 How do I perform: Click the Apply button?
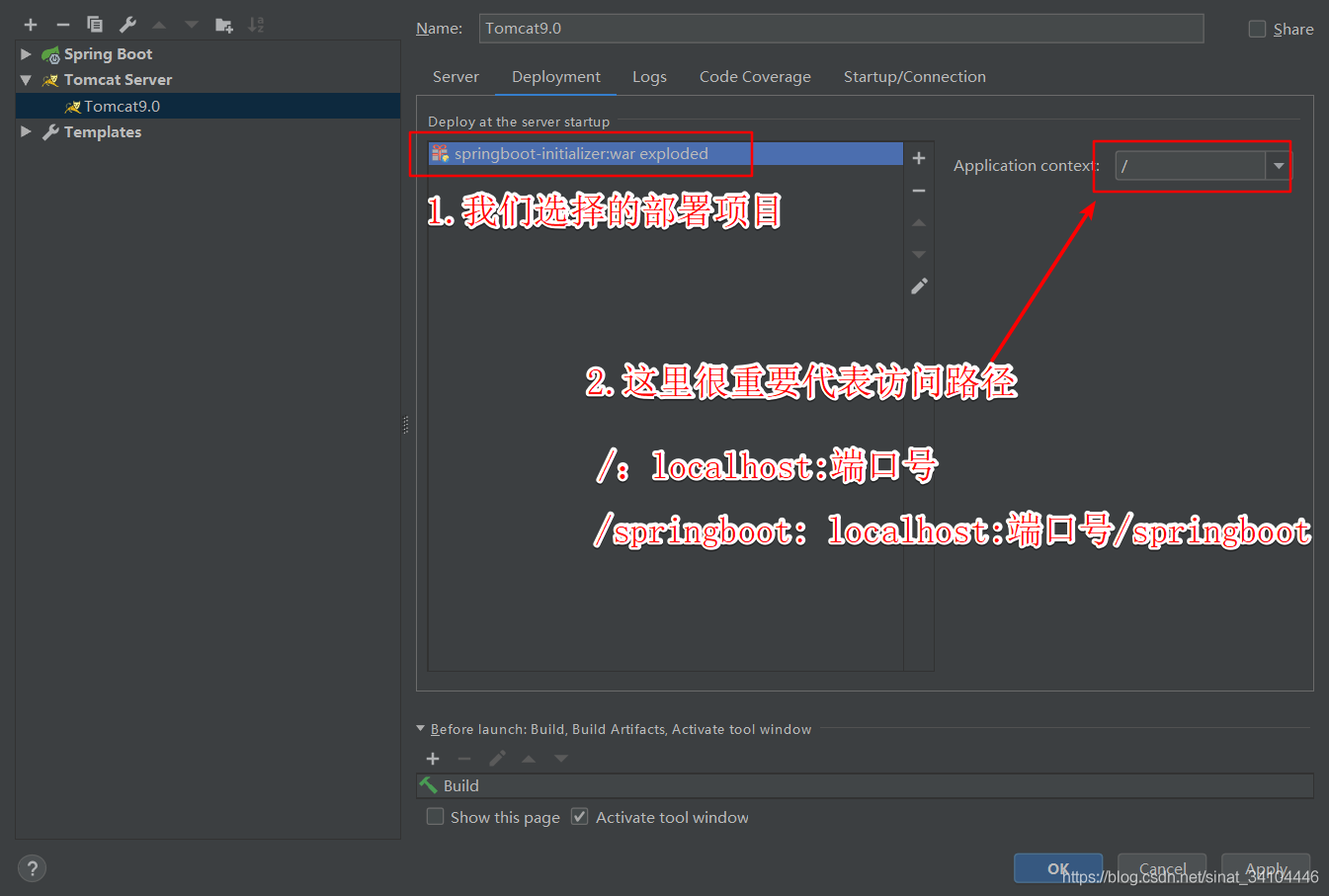pyautogui.click(x=1265, y=868)
